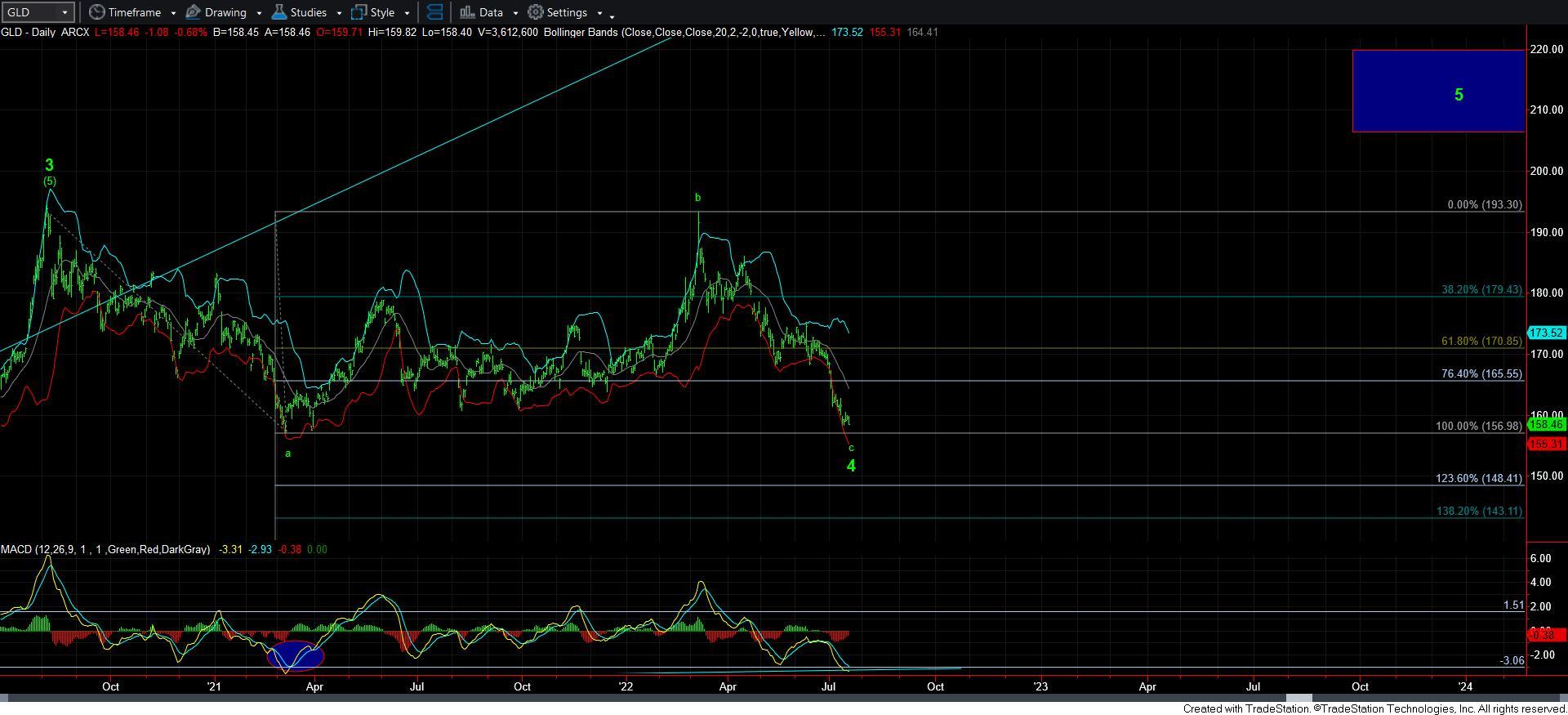Click the 173.52 upper band price tag
The image size is (1568, 715).
click(x=1546, y=333)
